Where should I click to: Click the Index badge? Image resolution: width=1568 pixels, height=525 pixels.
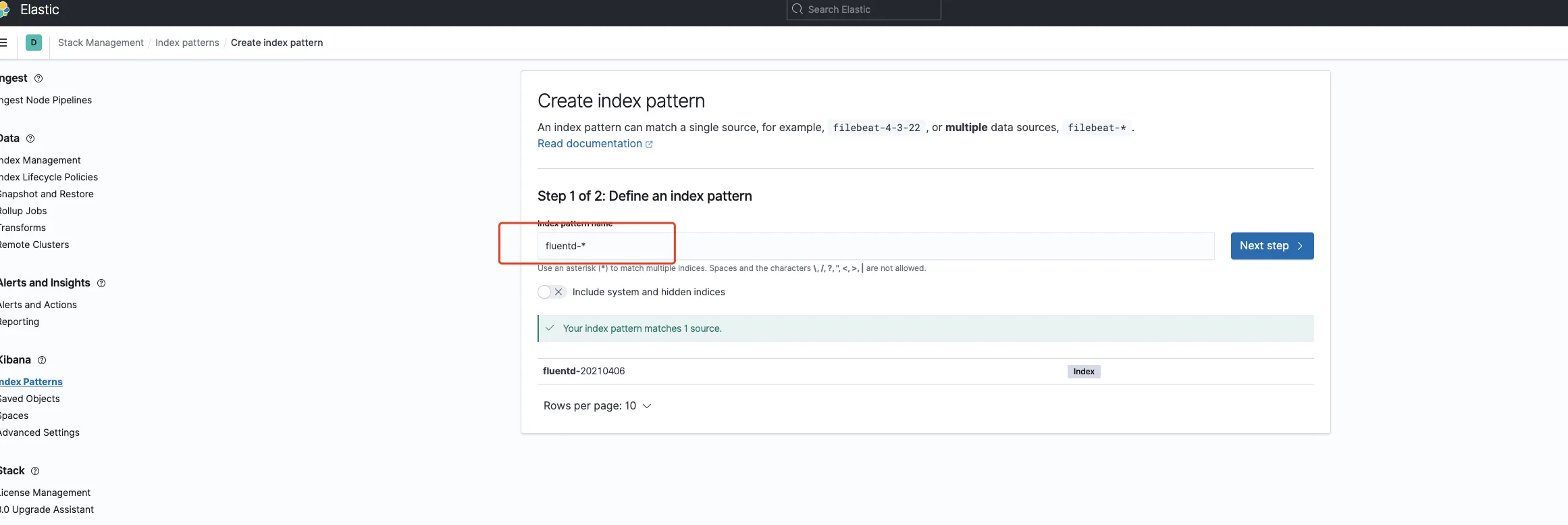(x=1084, y=372)
